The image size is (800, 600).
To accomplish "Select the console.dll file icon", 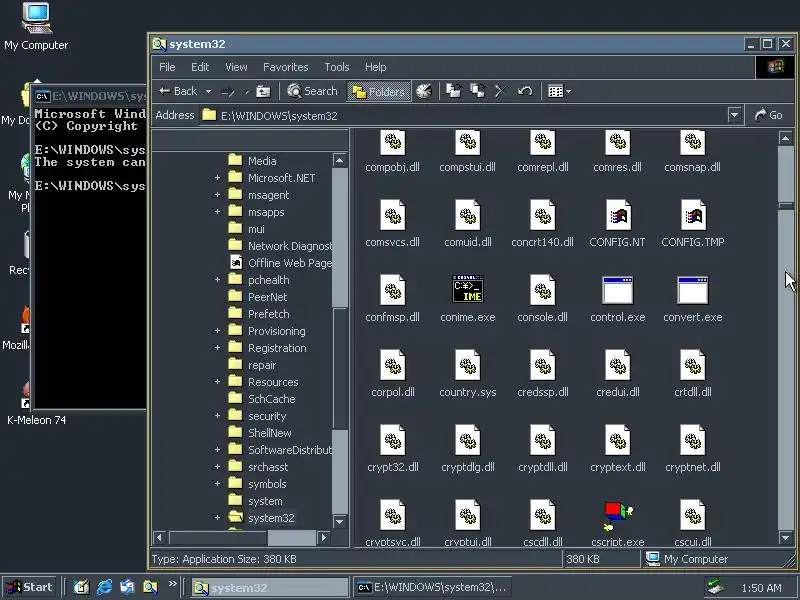I will coord(542,290).
